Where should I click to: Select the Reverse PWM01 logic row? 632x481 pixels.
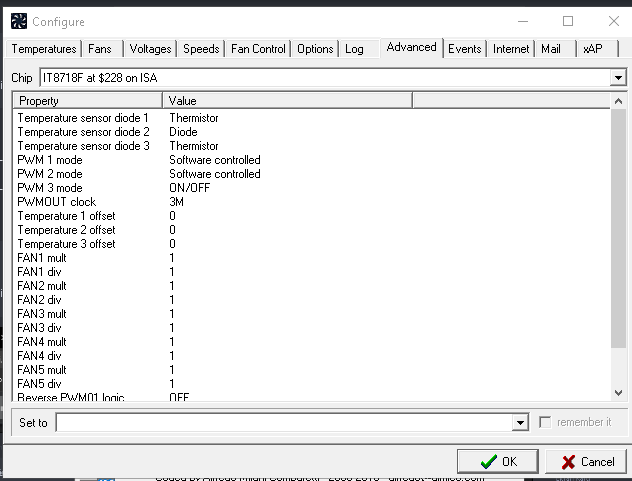coord(312,396)
